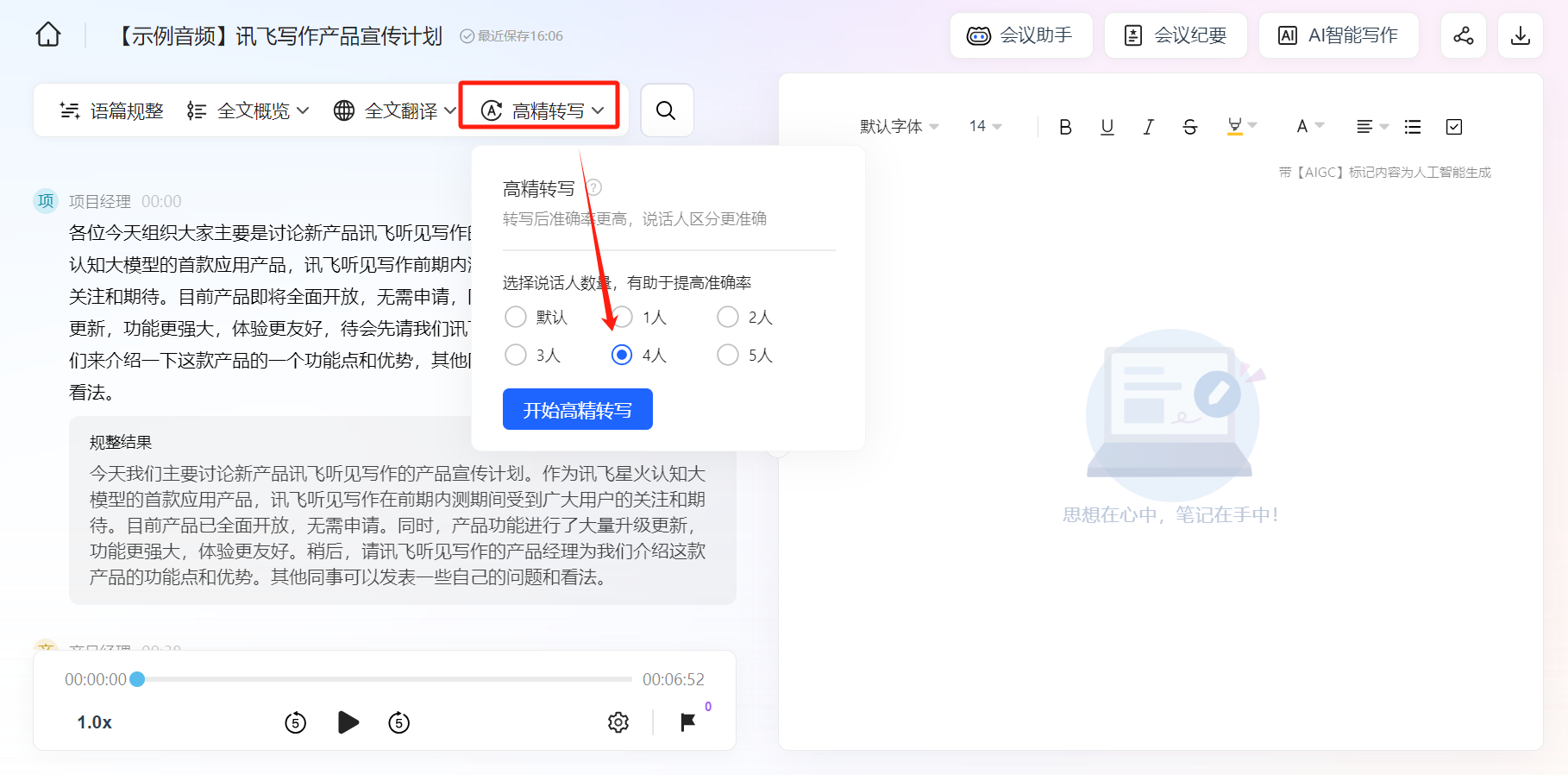
Task: Toggle bold formatting
Action: [1065, 127]
